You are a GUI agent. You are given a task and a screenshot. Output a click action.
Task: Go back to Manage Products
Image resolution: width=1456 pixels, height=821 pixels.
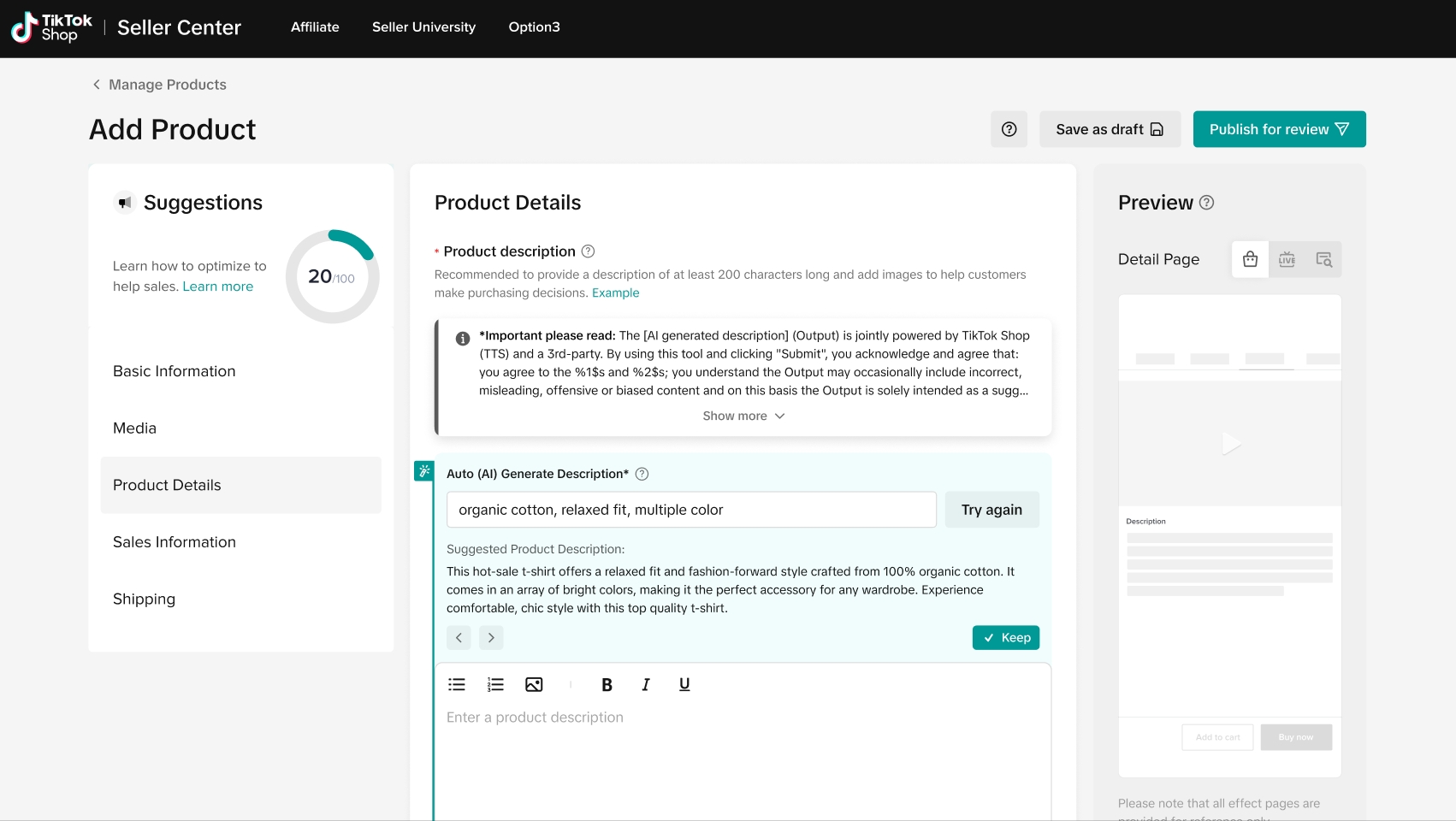coord(159,85)
